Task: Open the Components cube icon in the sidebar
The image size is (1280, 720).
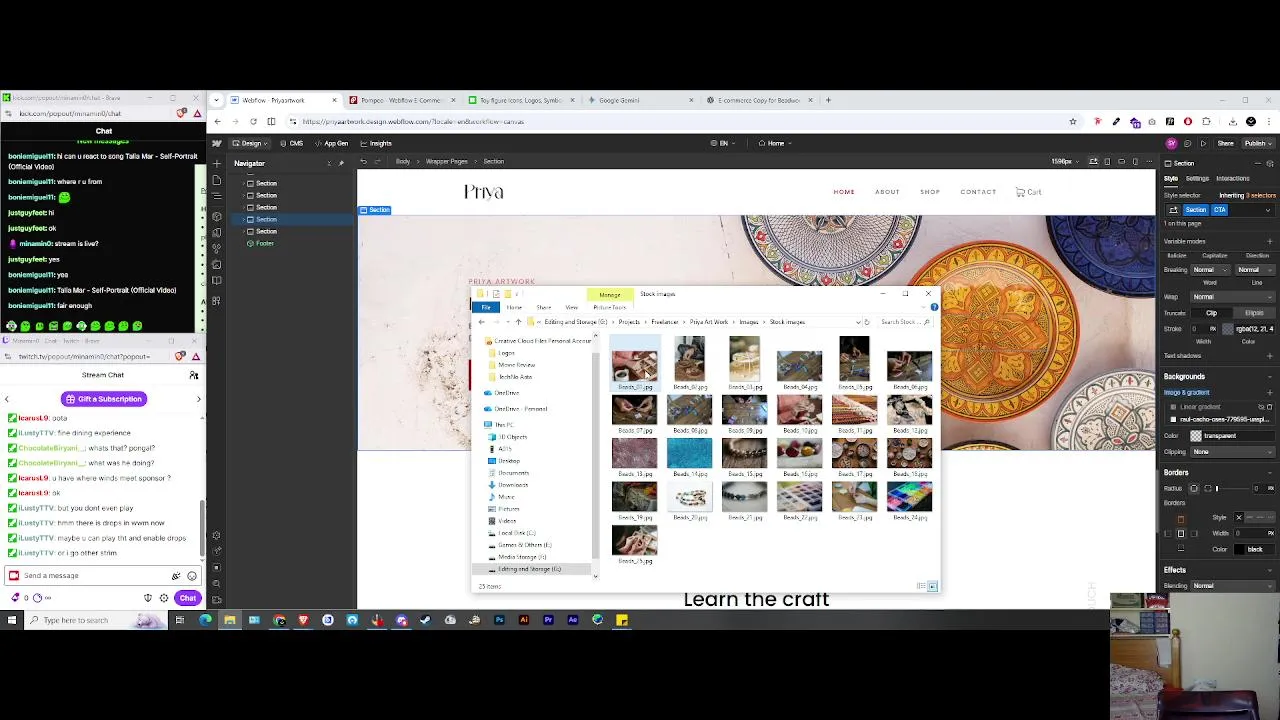Action: [217, 217]
